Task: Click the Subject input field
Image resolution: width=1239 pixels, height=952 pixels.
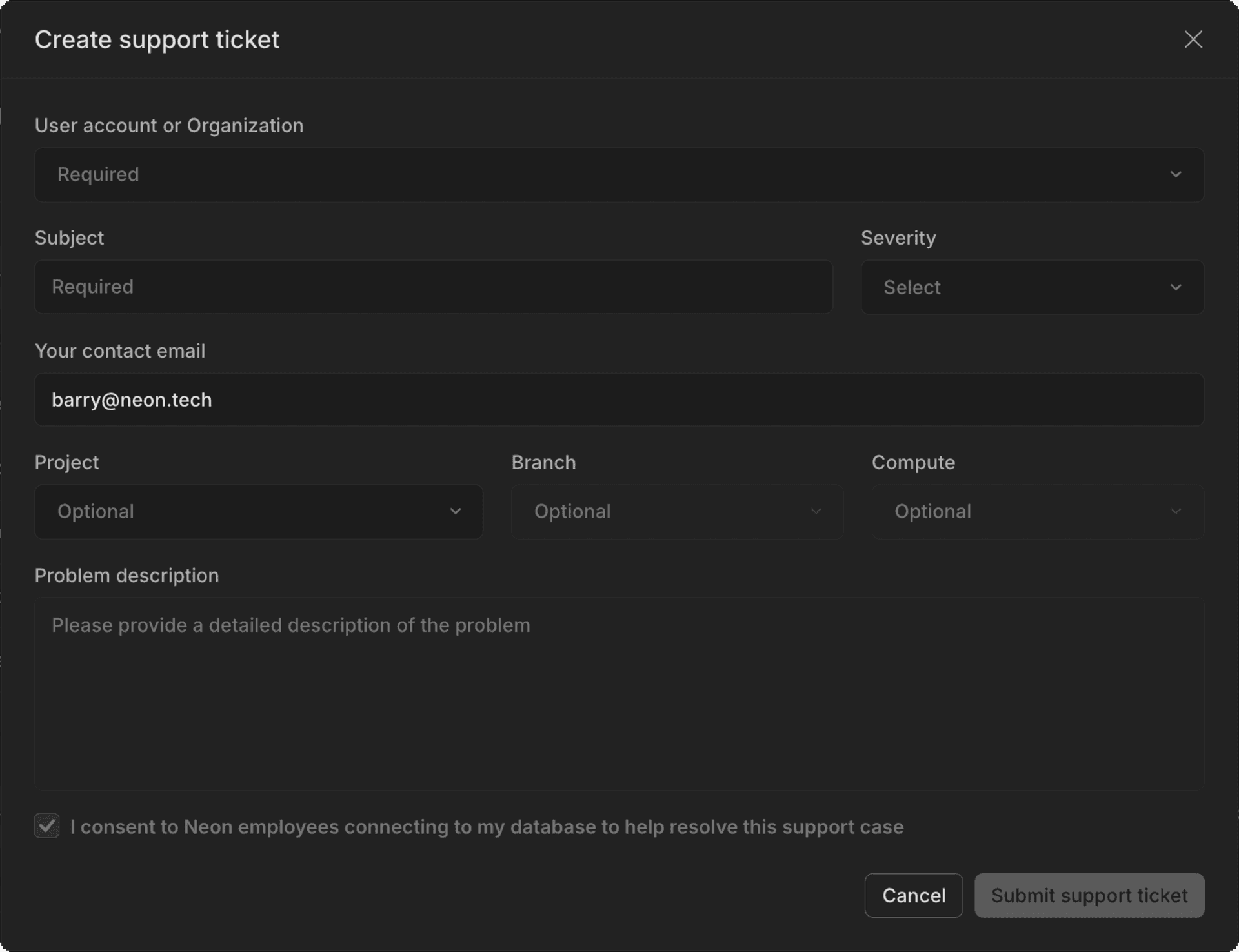Action: tap(434, 287)
